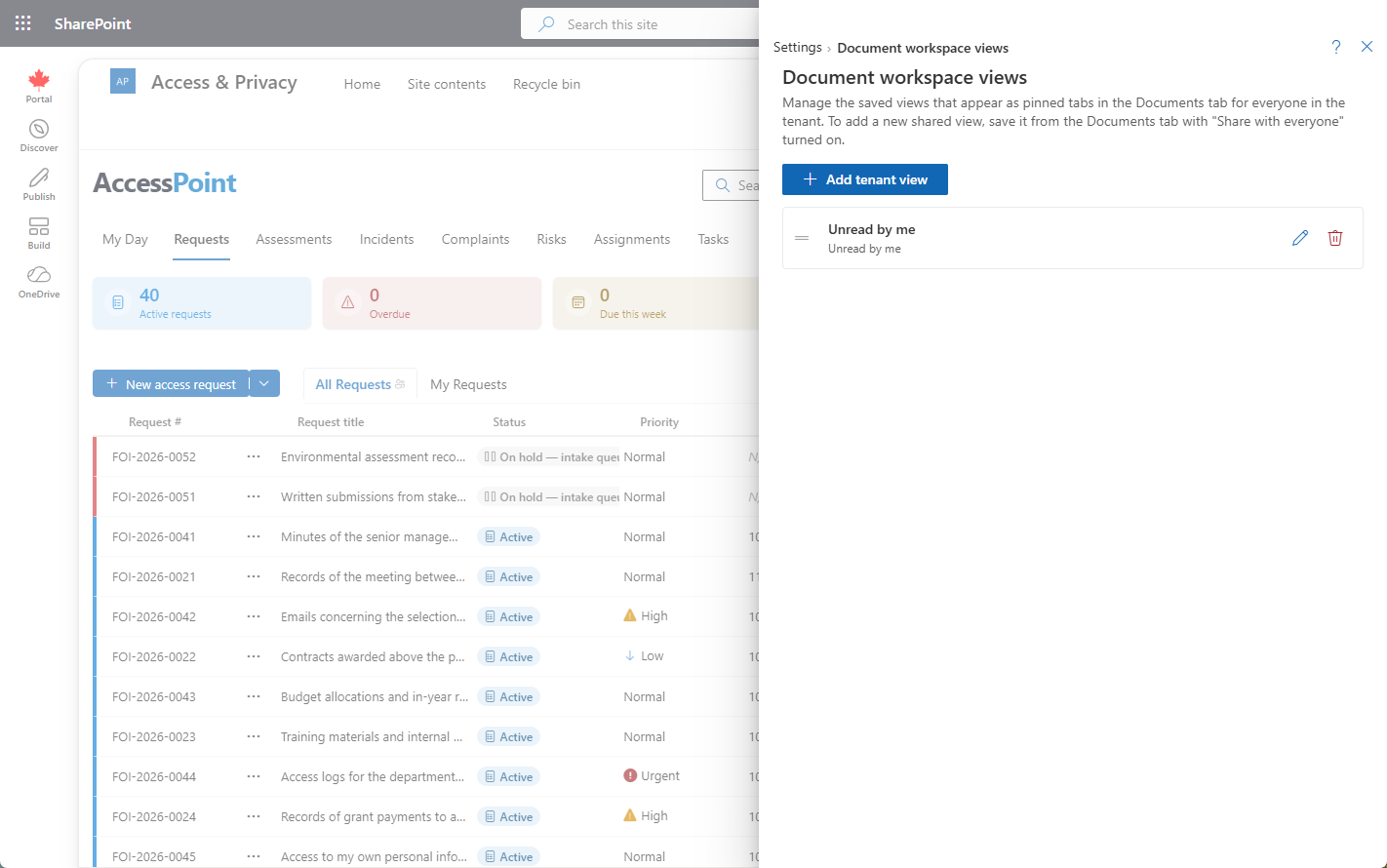Go to Home in site navigation
The height and width of the screenshot is (868, 1387).
coord(362,84)
